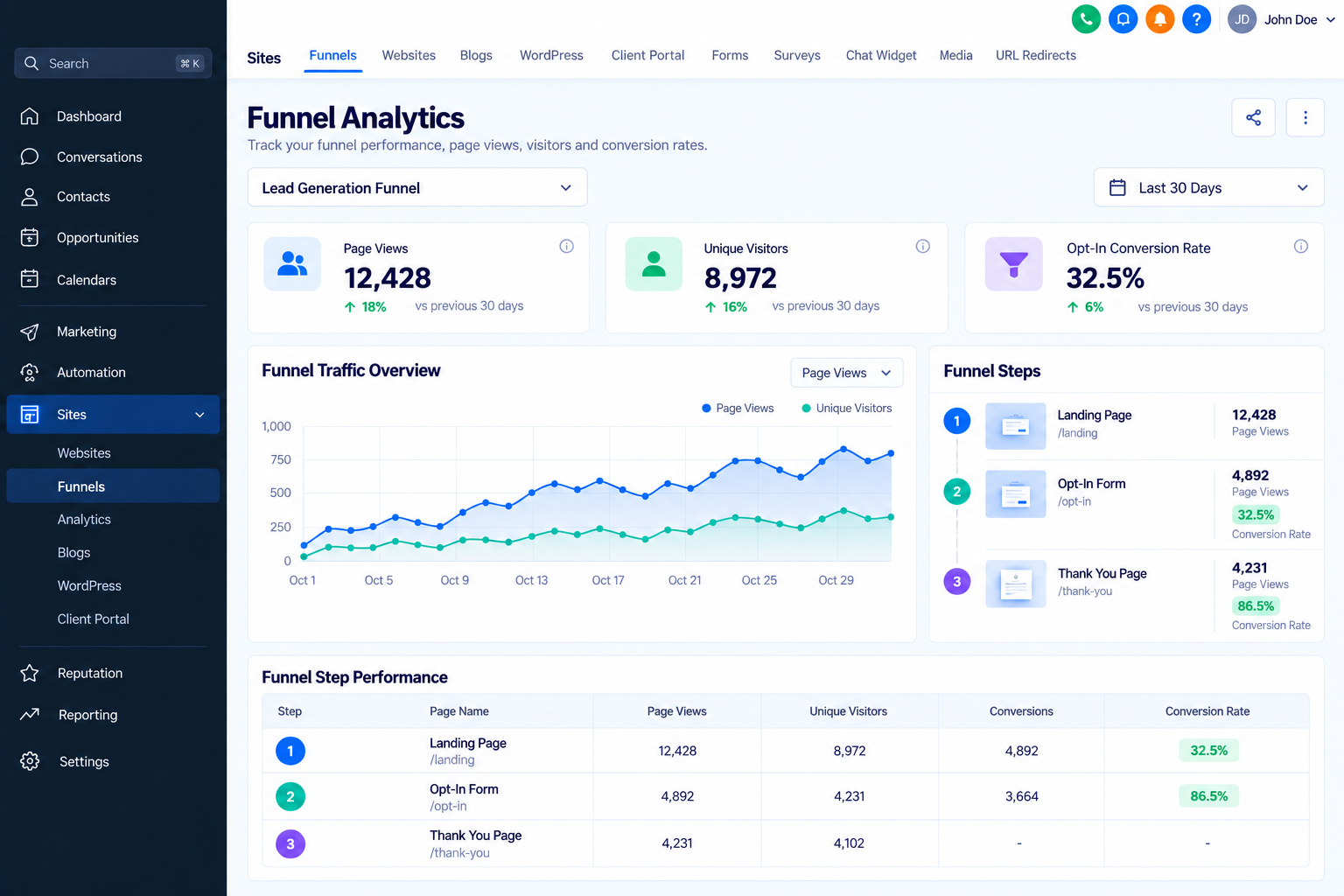Open the Thank You Page thumbnail in Funnel Steps
The image size is (1344, 896).
click(x=1015, y=584)
